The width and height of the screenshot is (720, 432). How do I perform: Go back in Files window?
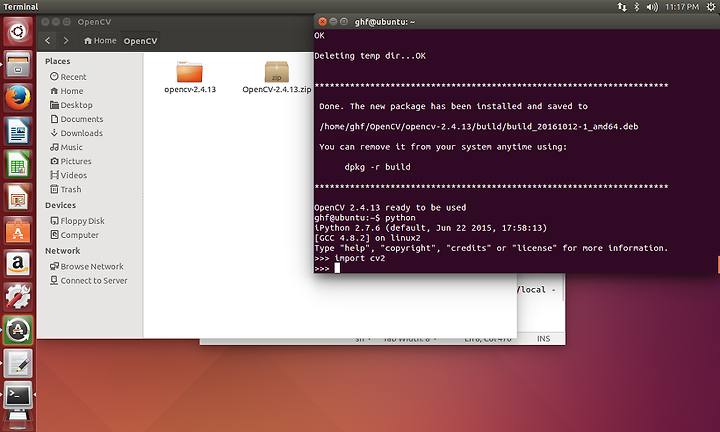click(x=48, y=40)
